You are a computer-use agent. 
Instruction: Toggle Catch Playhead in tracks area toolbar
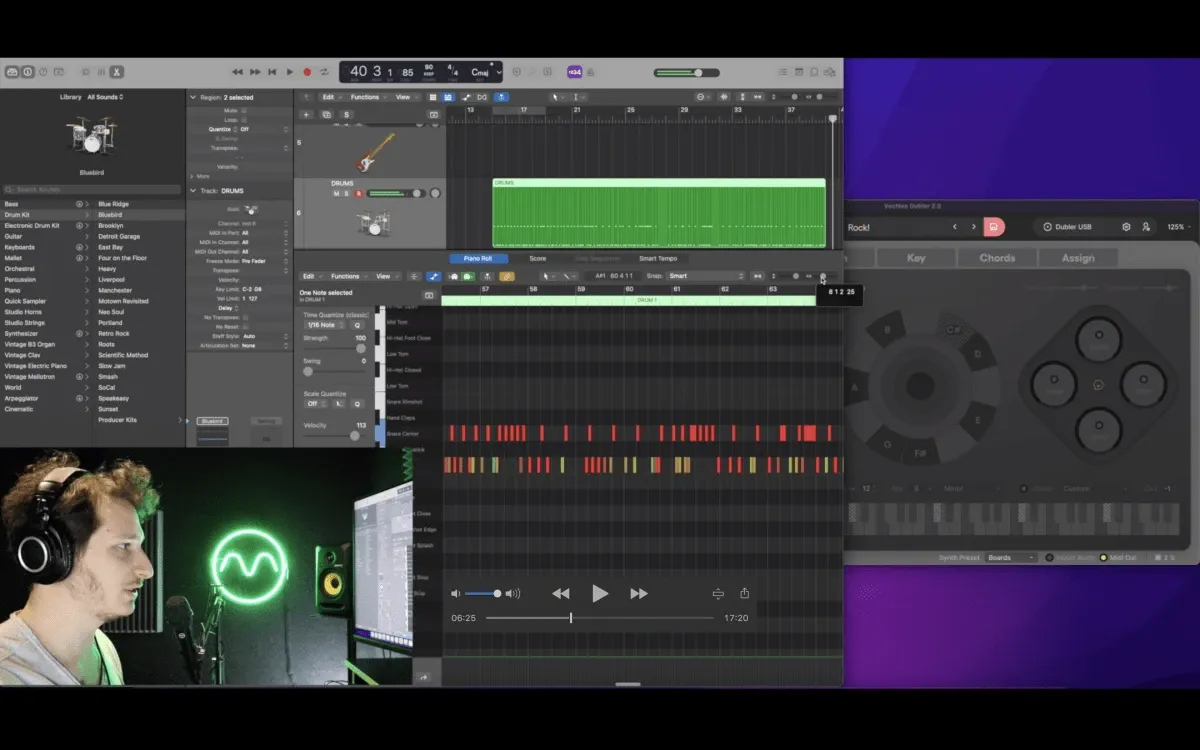pyautogui.click(x=501, y=97)
